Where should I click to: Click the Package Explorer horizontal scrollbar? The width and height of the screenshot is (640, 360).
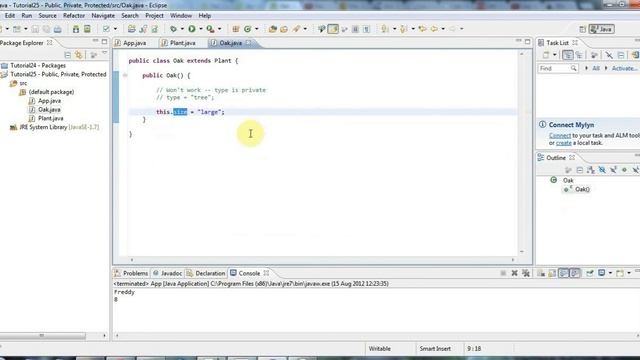click(x=42, y=336)
